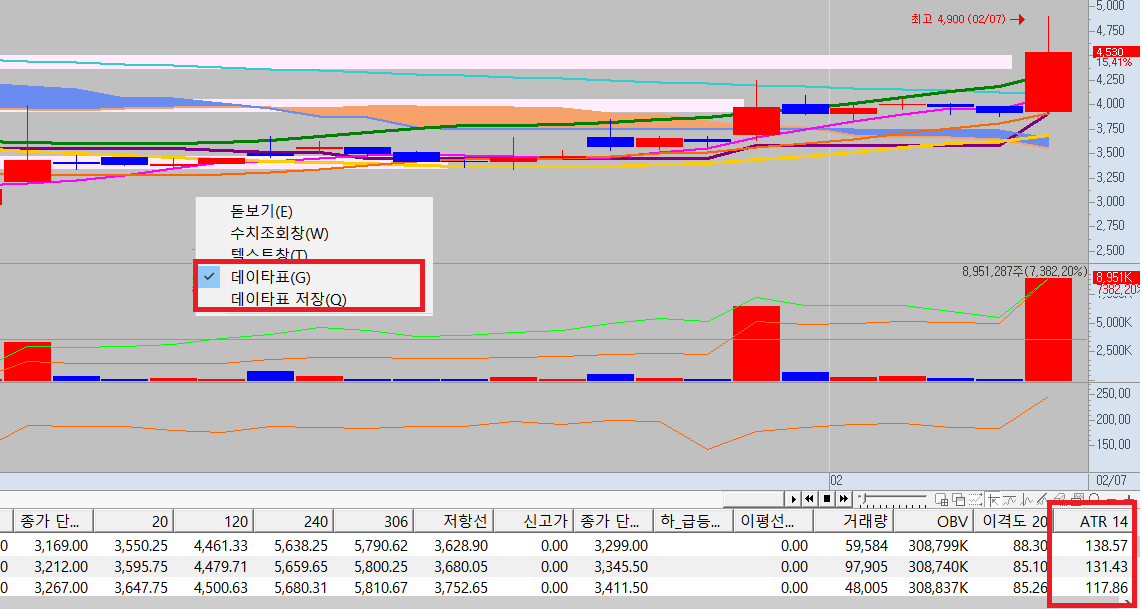
Task: Click the 신고가 column header
Action: pos(534,521)
